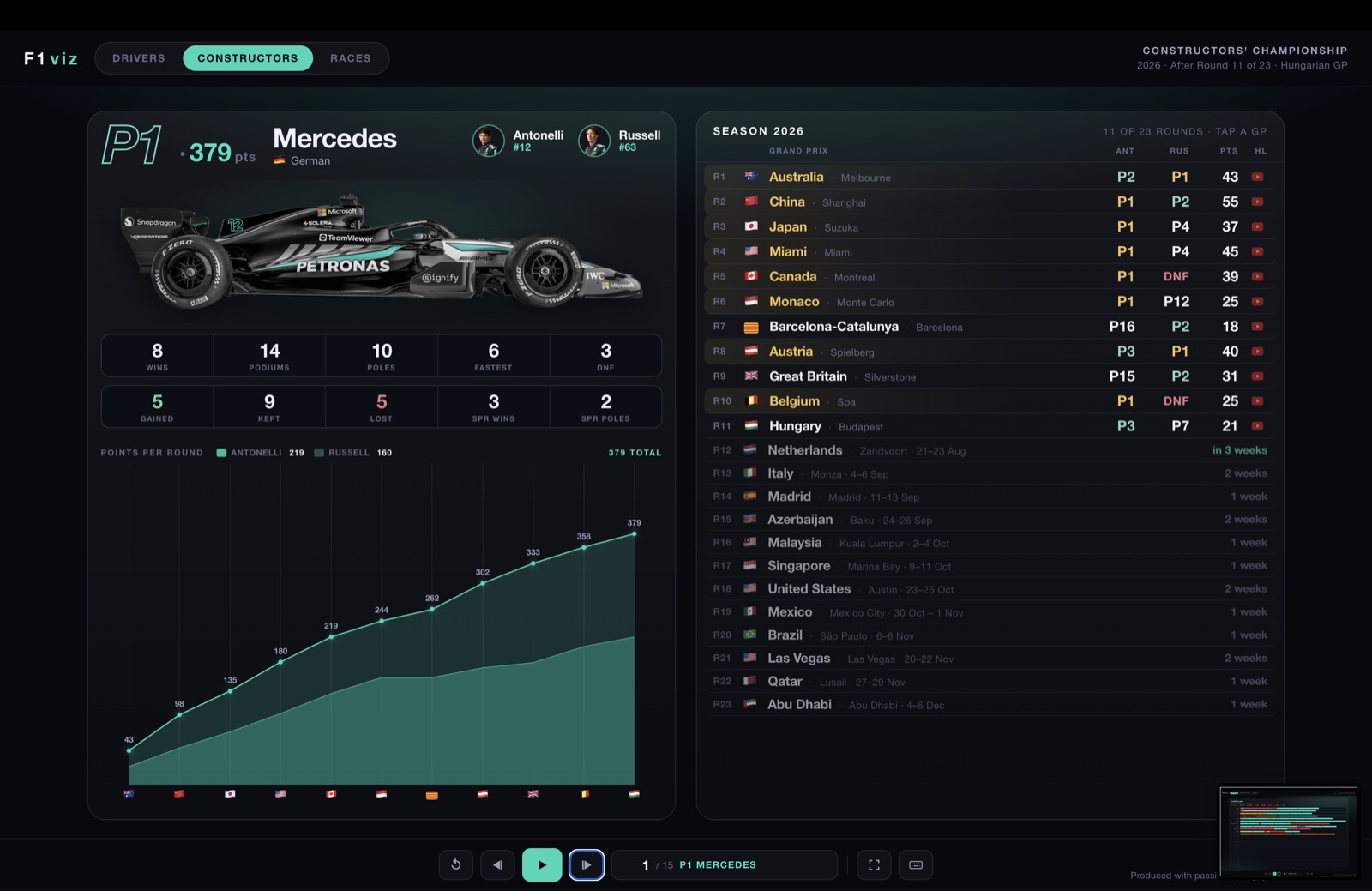Click the F1 viz logo

[51, 58]
